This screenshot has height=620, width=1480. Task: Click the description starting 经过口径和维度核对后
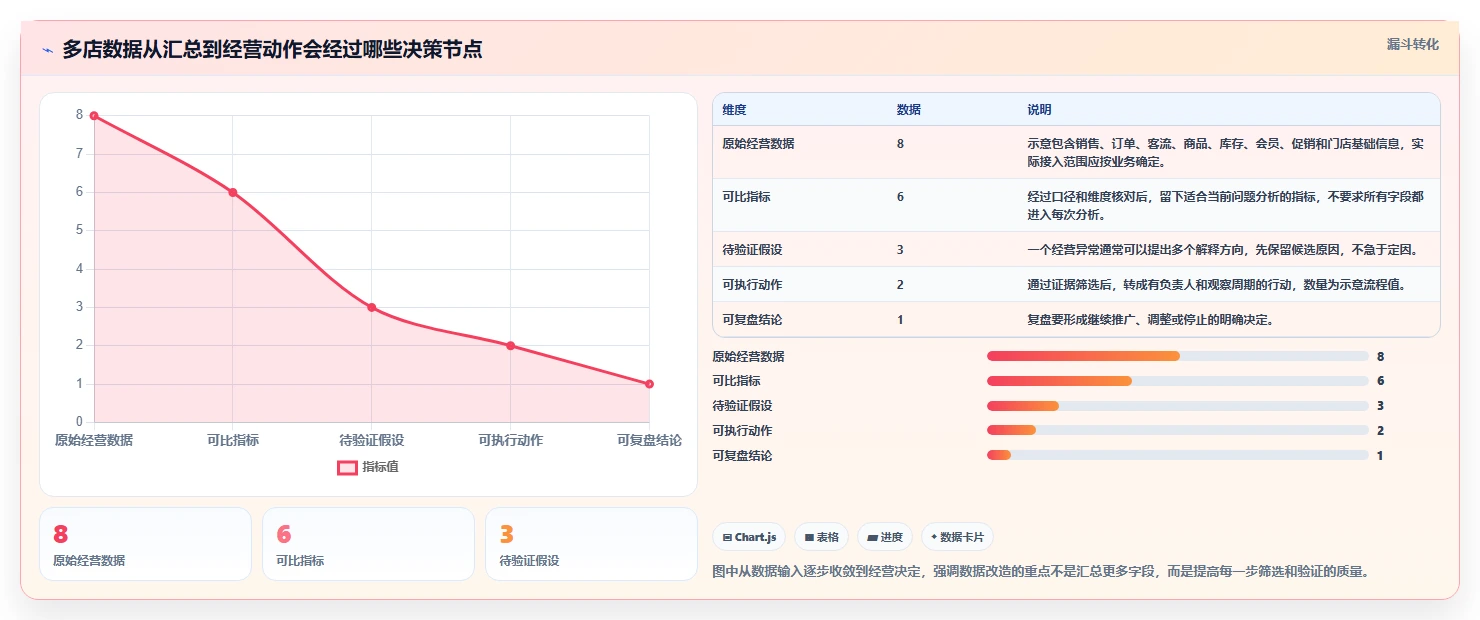(1225, 206)
